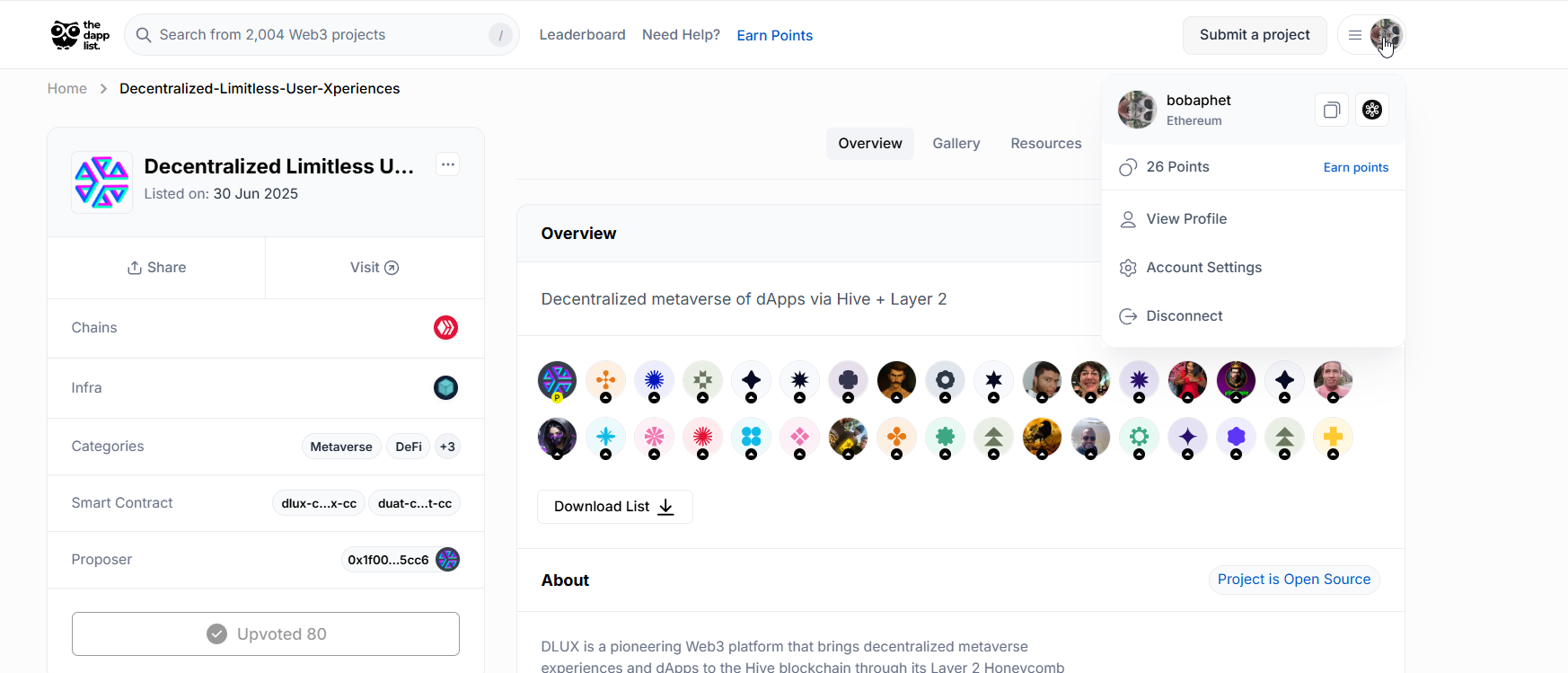1568x673 pixels.
Task: Open Need Help? link
Action: (681, 35)
